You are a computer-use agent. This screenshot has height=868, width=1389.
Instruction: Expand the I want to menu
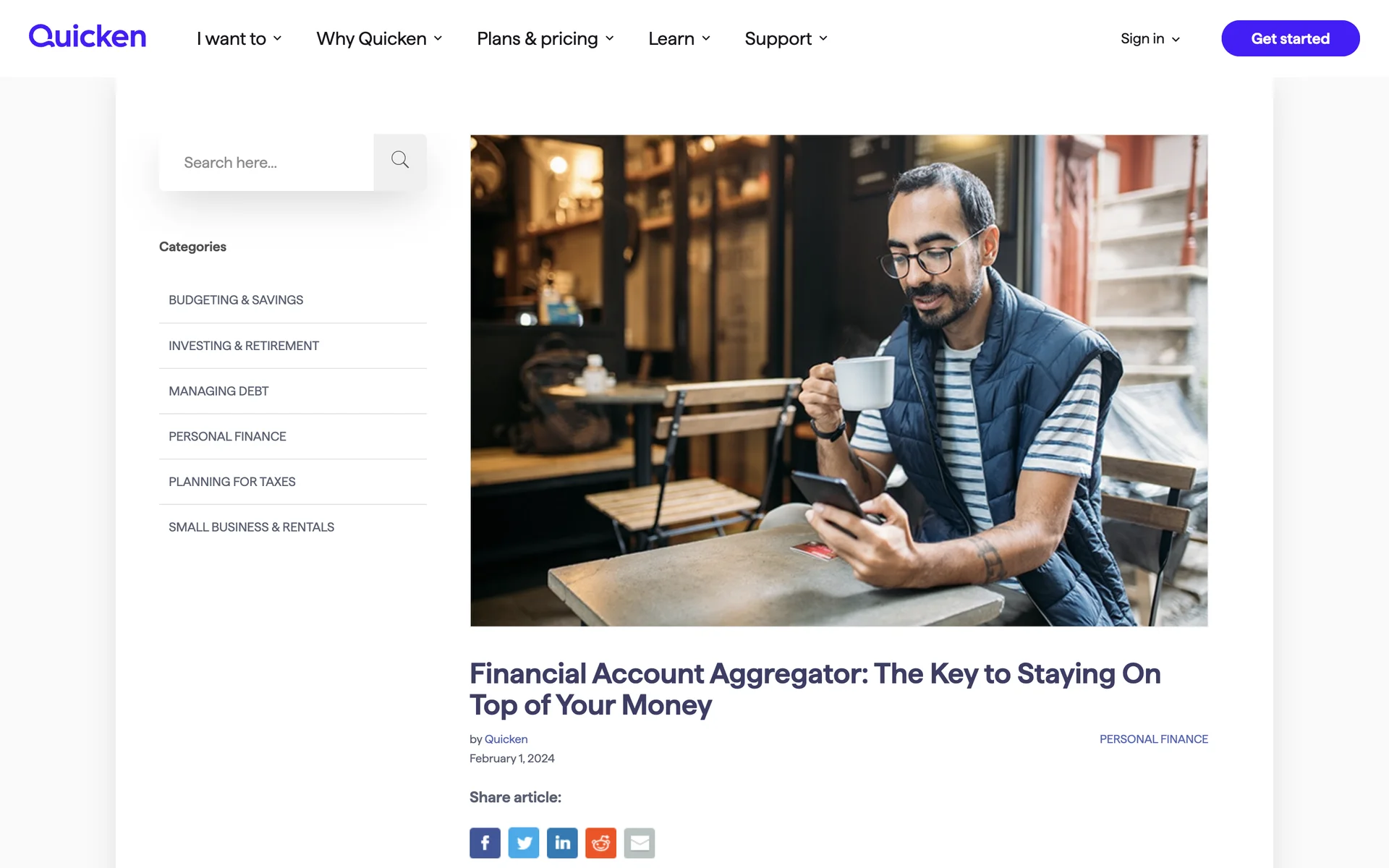point(239,38)
